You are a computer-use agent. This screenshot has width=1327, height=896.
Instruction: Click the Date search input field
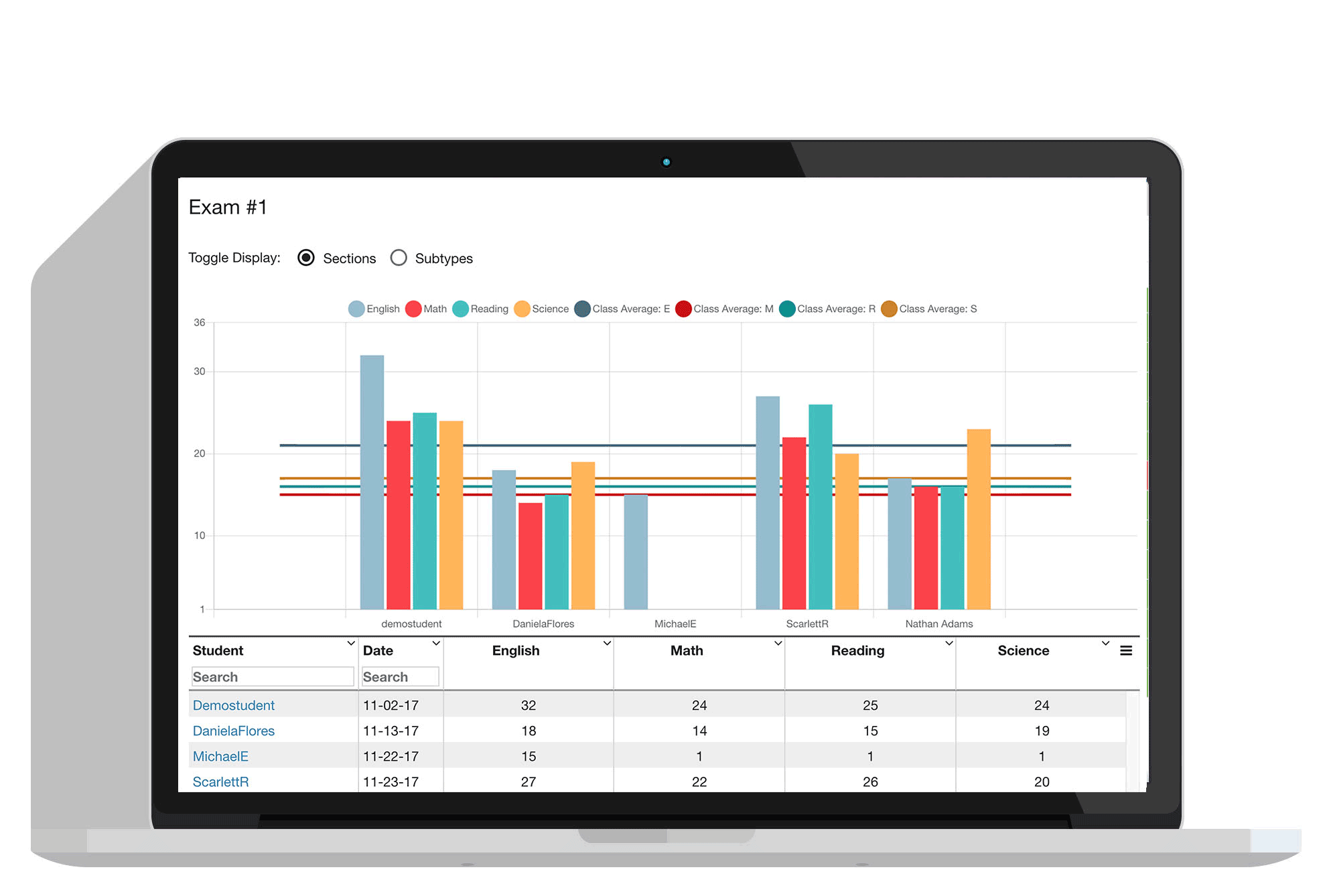tap(400, 676)
